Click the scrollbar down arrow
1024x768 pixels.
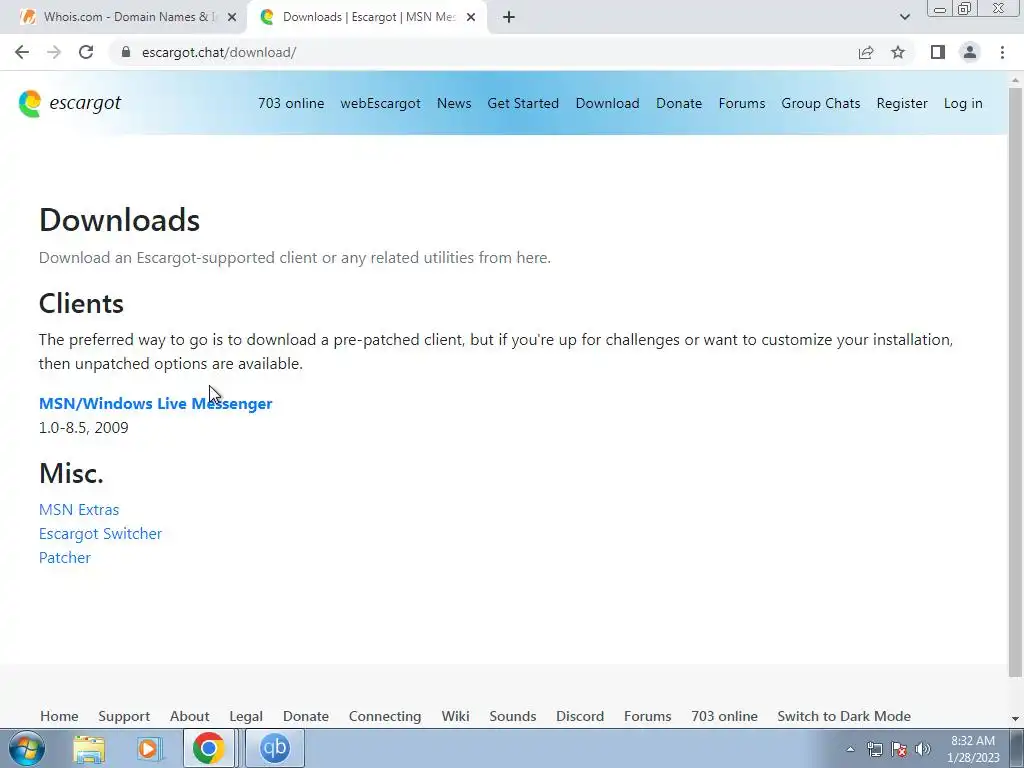(x=1016, y=719)
